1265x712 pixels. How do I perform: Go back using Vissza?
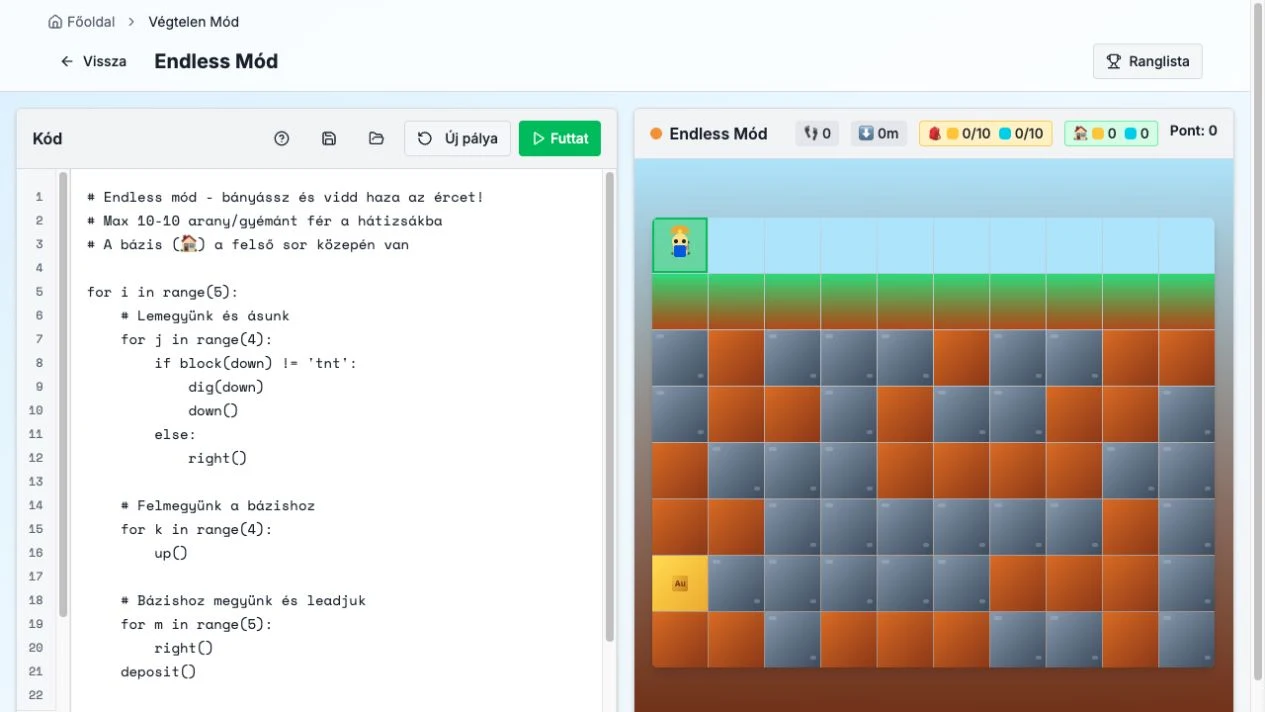click(93, 61)
